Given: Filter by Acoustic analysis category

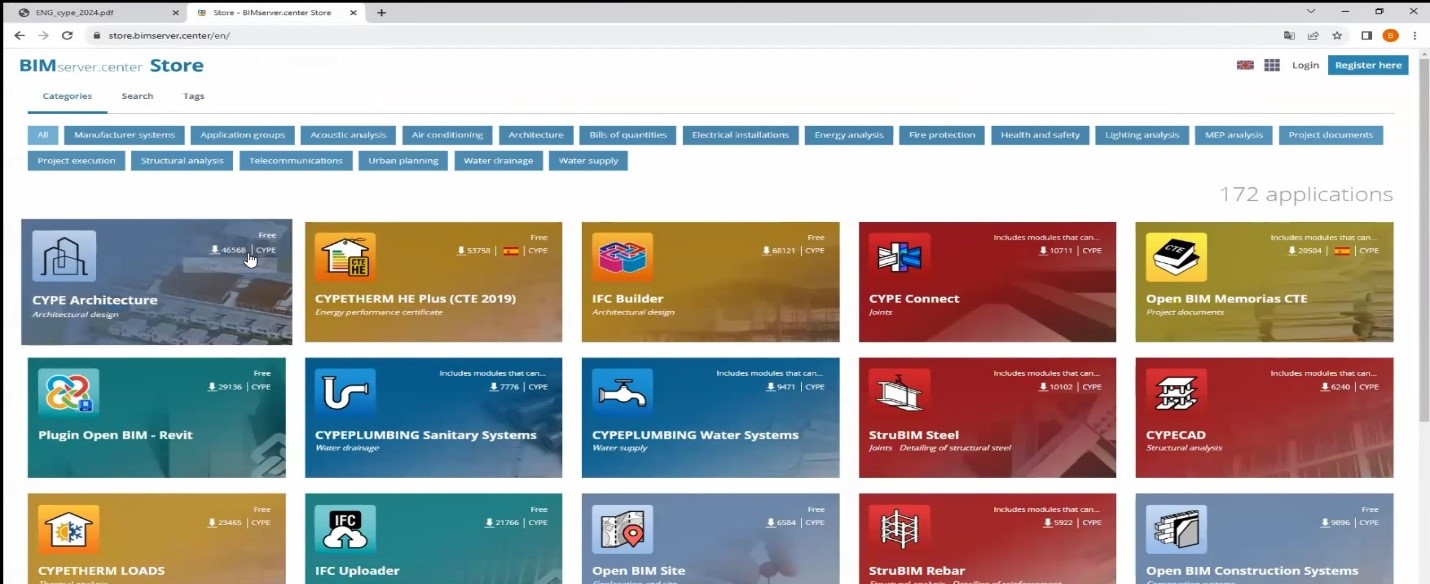Looking at the screenshot, I should tap(348, 135).
